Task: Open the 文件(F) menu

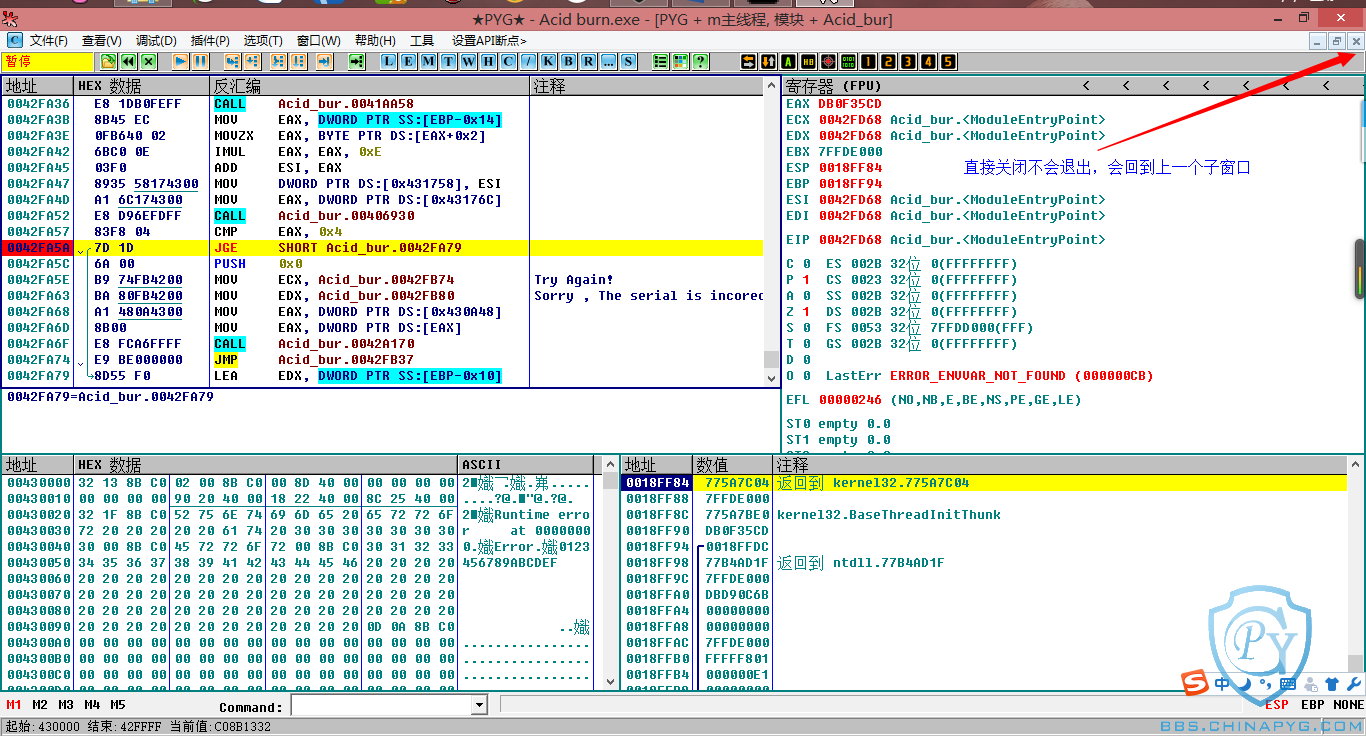Action: pyautogui.click(x=48, y=41)
